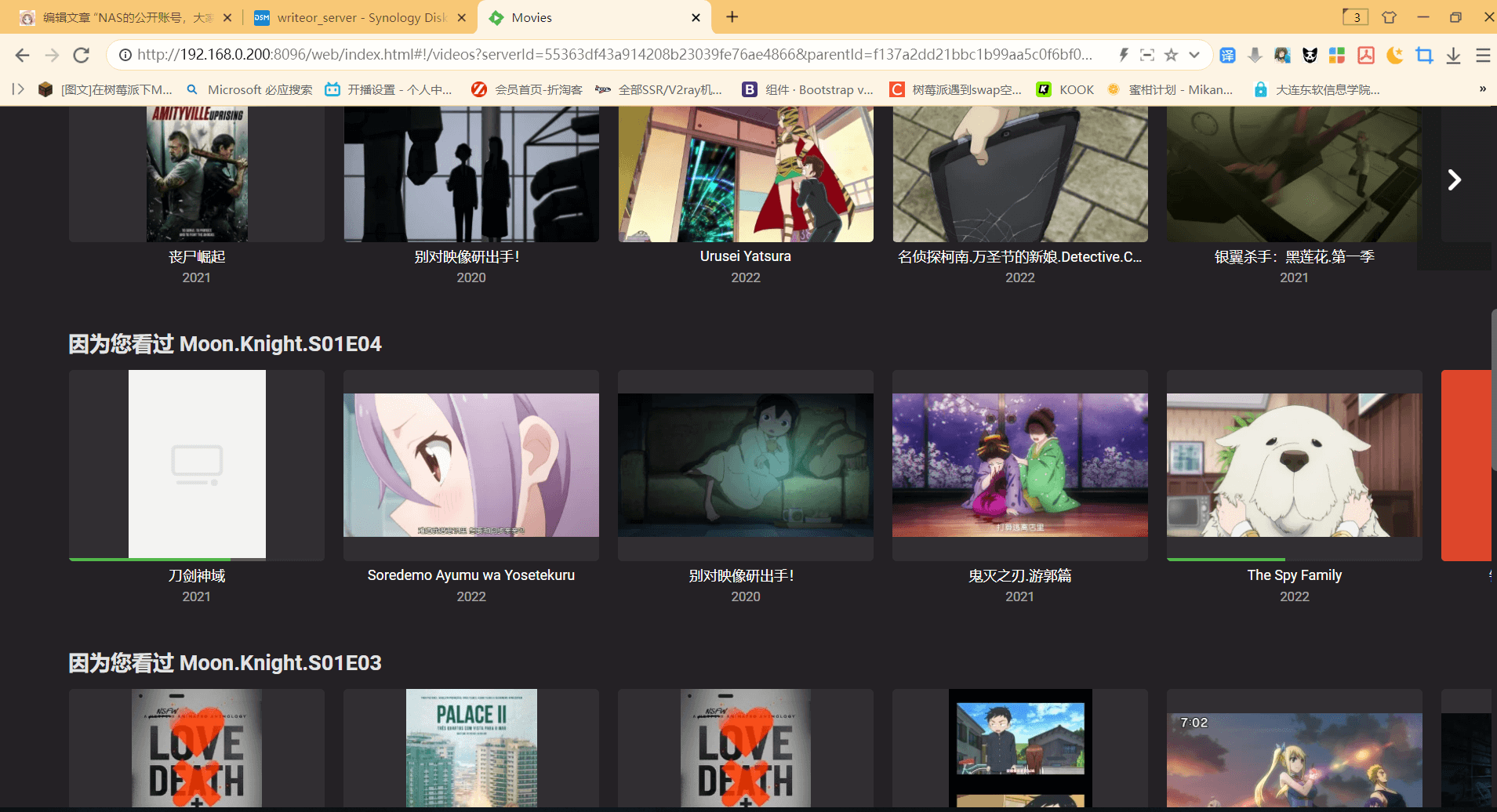1497x812 pixels.
Task: Open the anime avatar extension icon
Action: (x=1282, y=55)
